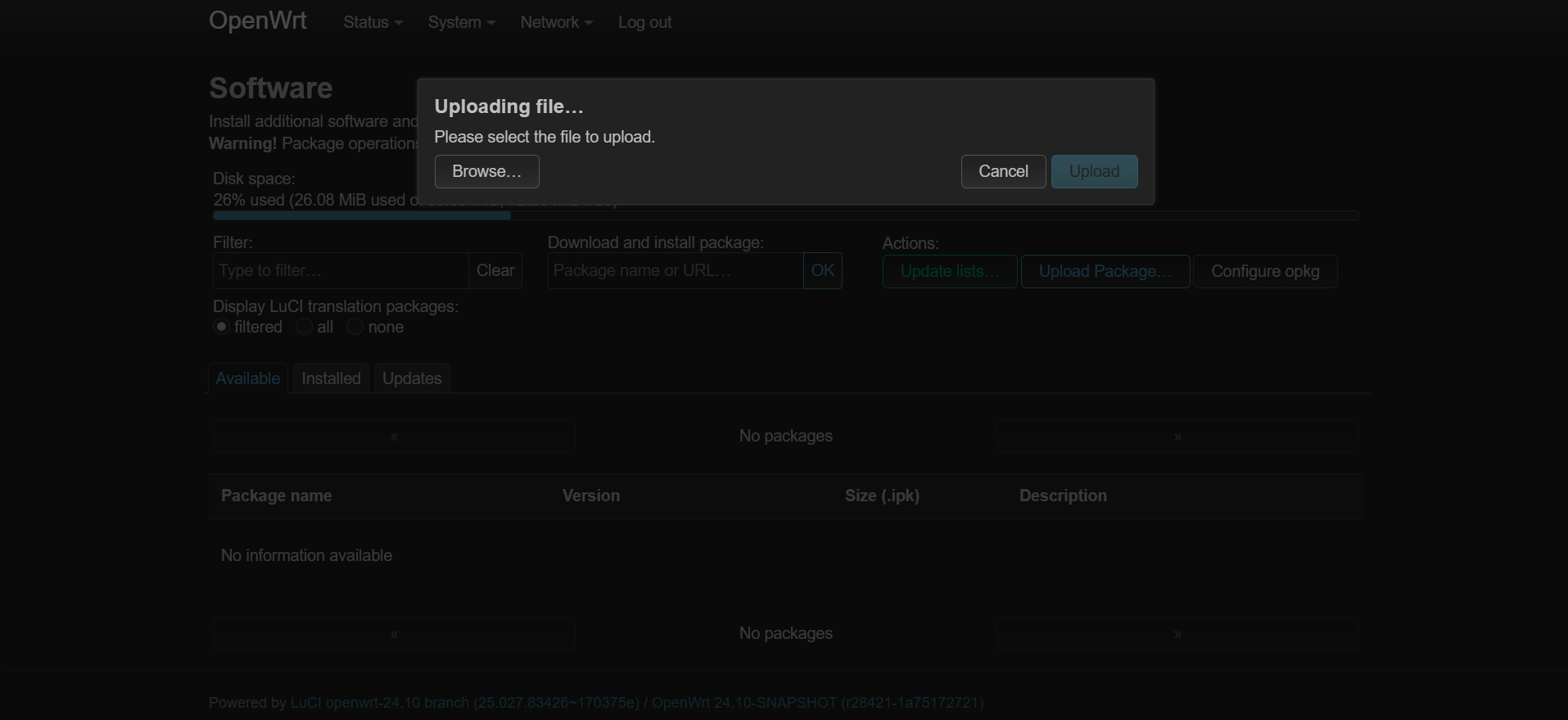1568x720 pixels.
Task: Open the LuCI openwrt-24.10 branch footer link
Action: (x=464, y=703)
